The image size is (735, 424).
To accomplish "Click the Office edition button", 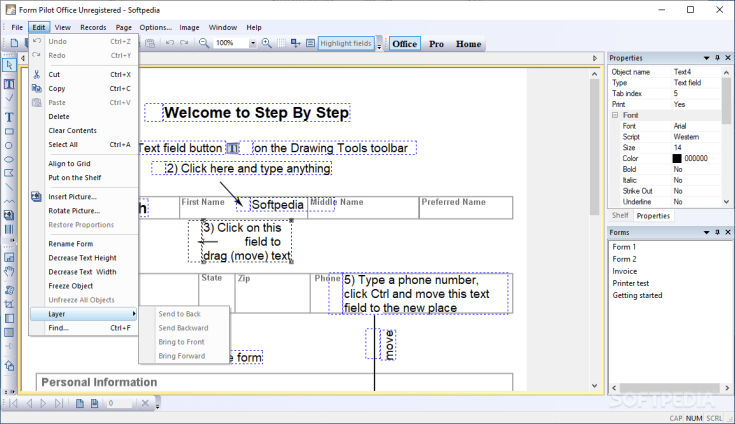I will point(405,44).
